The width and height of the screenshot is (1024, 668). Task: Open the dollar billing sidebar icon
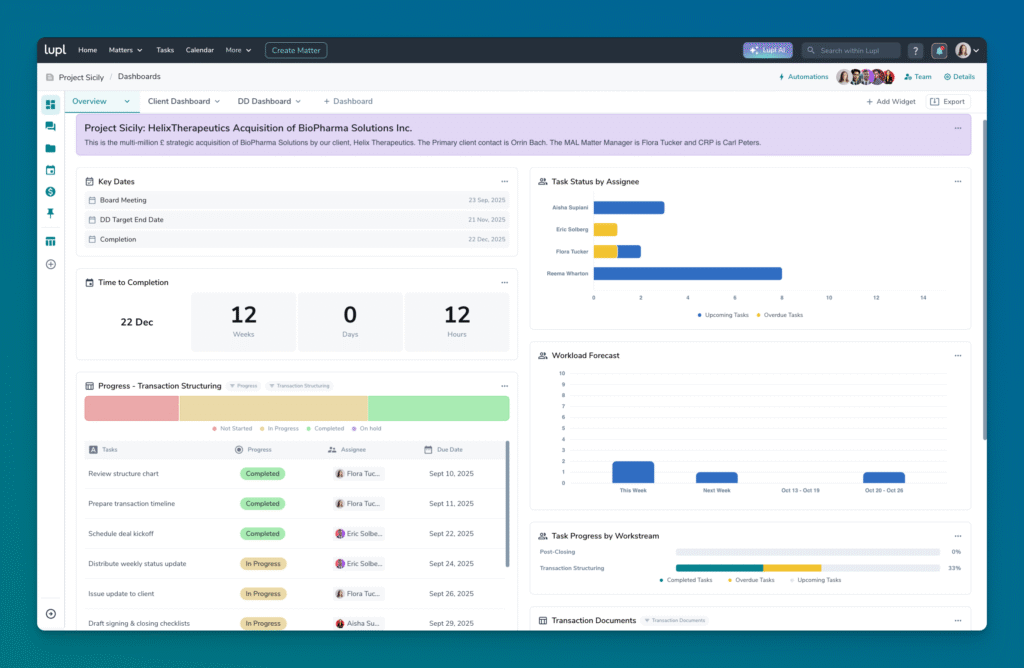tap(50, 192)
